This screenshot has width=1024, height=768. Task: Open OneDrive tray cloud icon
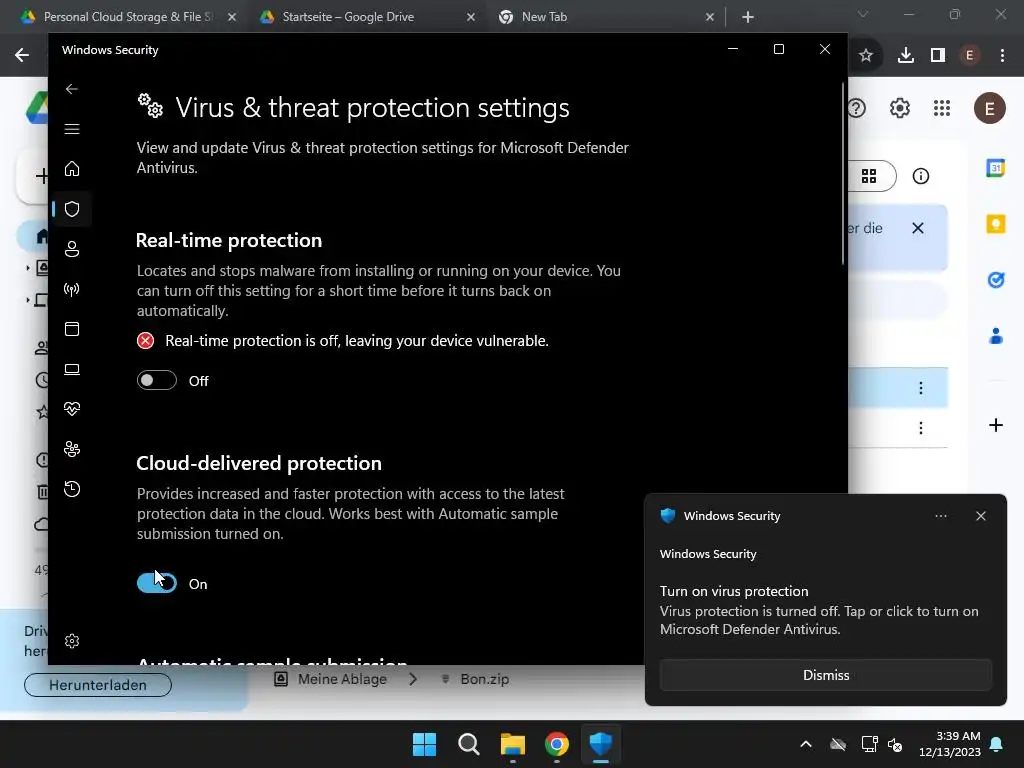[x=838, y=744]
